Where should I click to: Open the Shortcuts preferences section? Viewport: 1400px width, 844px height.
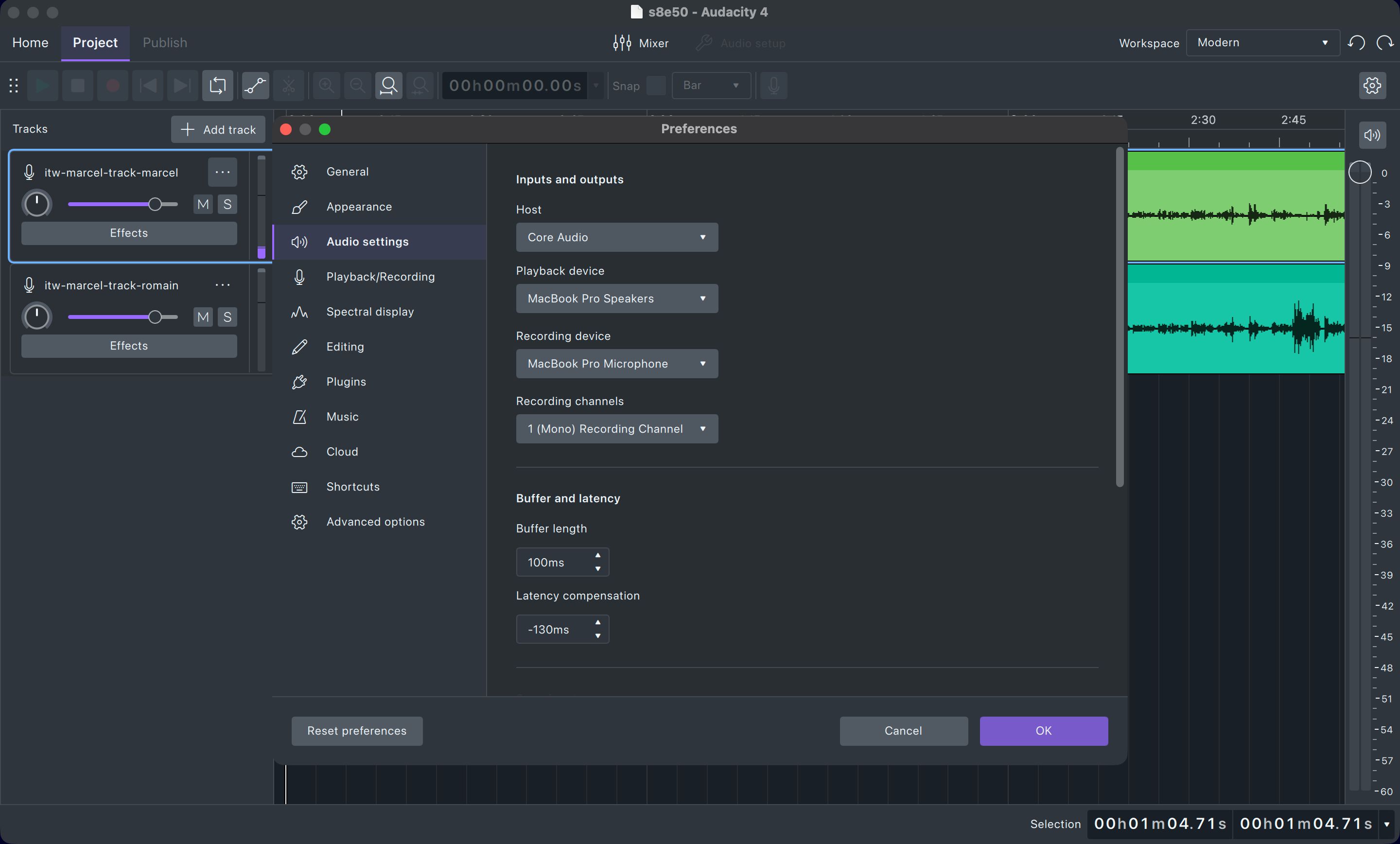tap(353, 487)
